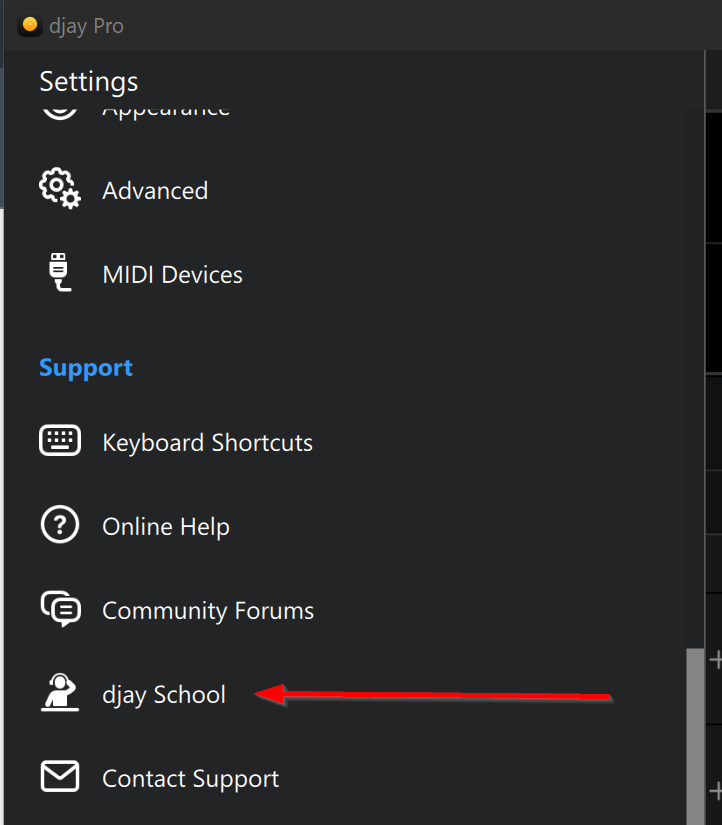This screenshot has height=825, width=722.
Task: Choose Contact Support text entry
Action: coord(190,779)
